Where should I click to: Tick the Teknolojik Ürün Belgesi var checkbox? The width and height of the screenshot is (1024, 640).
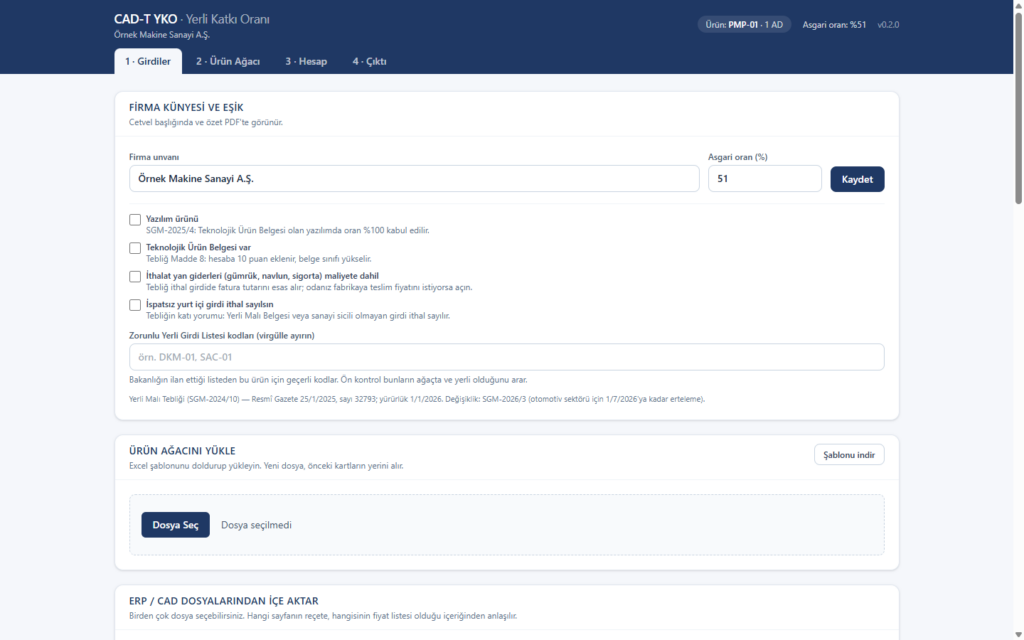tap(135, 248)
